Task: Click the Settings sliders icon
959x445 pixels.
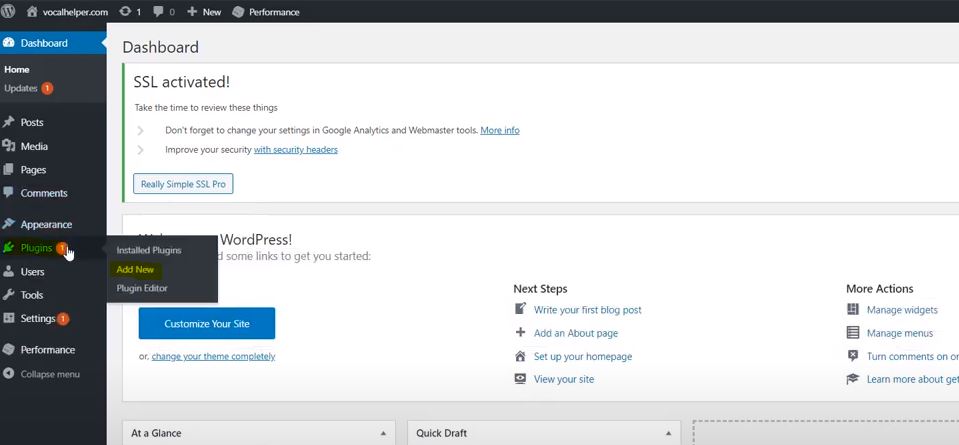Action: (x=9, y=318)
